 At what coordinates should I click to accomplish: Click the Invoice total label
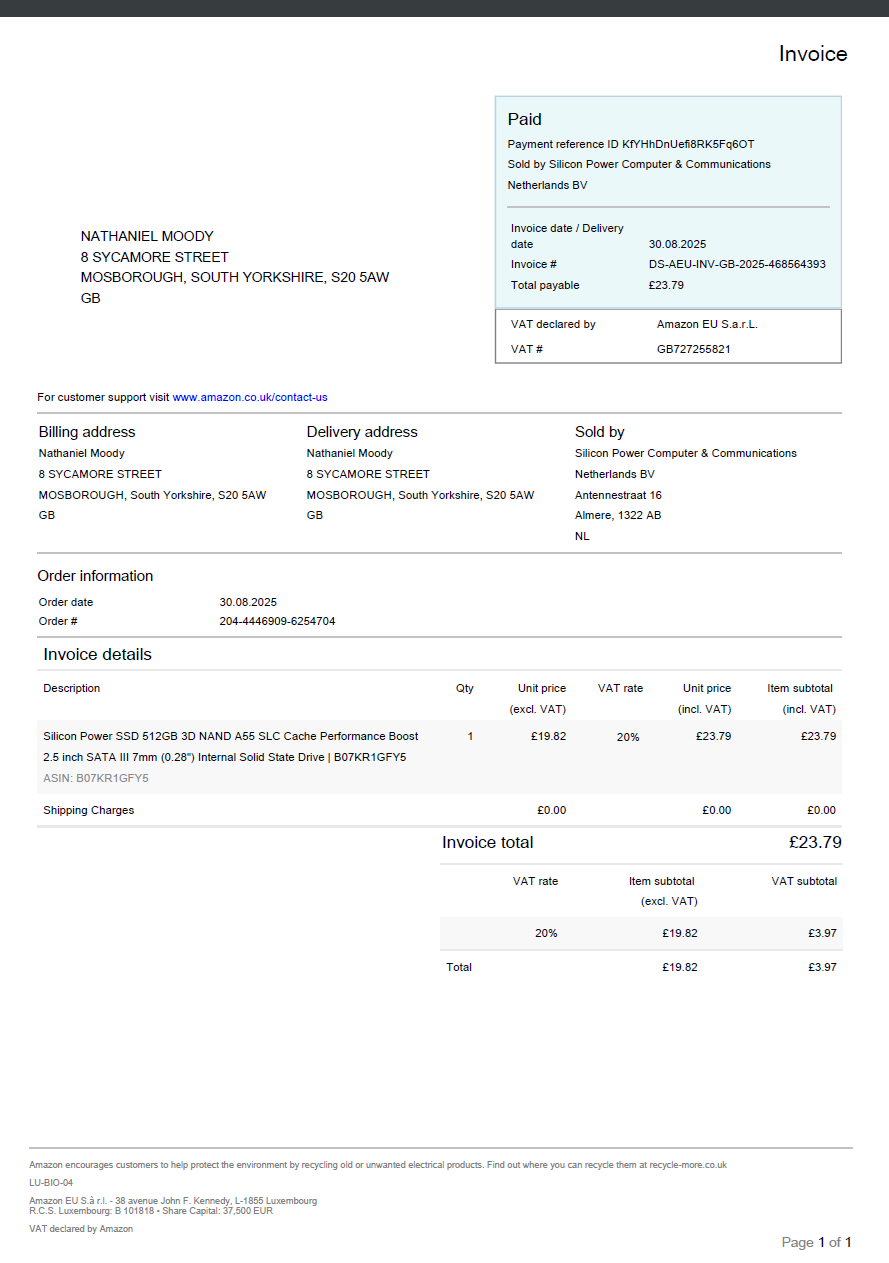[x=488, y=842]
